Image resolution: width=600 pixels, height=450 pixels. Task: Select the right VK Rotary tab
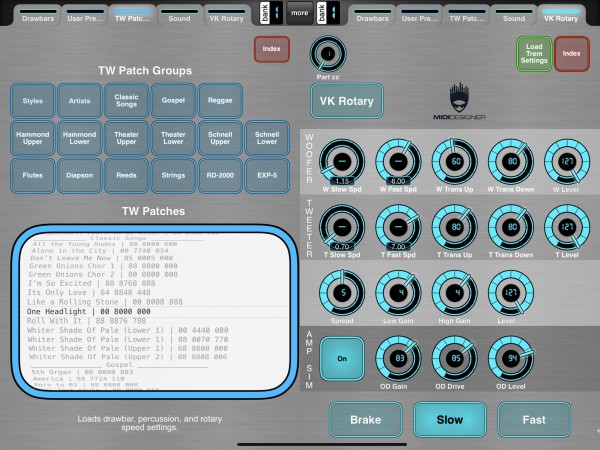point(561,15)
